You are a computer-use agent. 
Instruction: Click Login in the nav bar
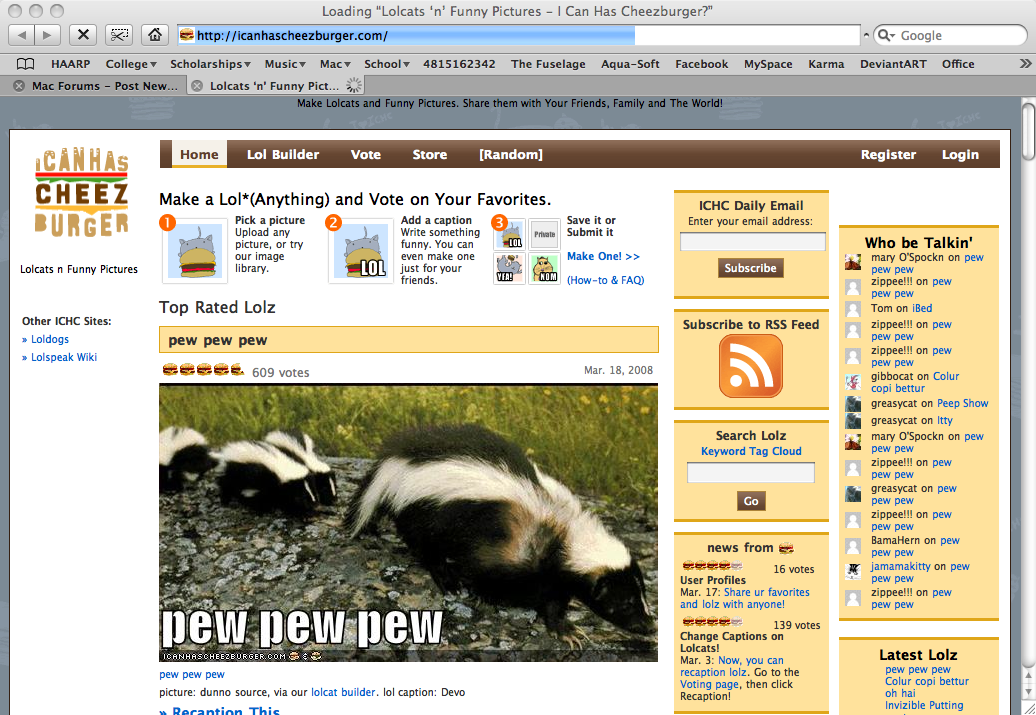tap(960, 154)
